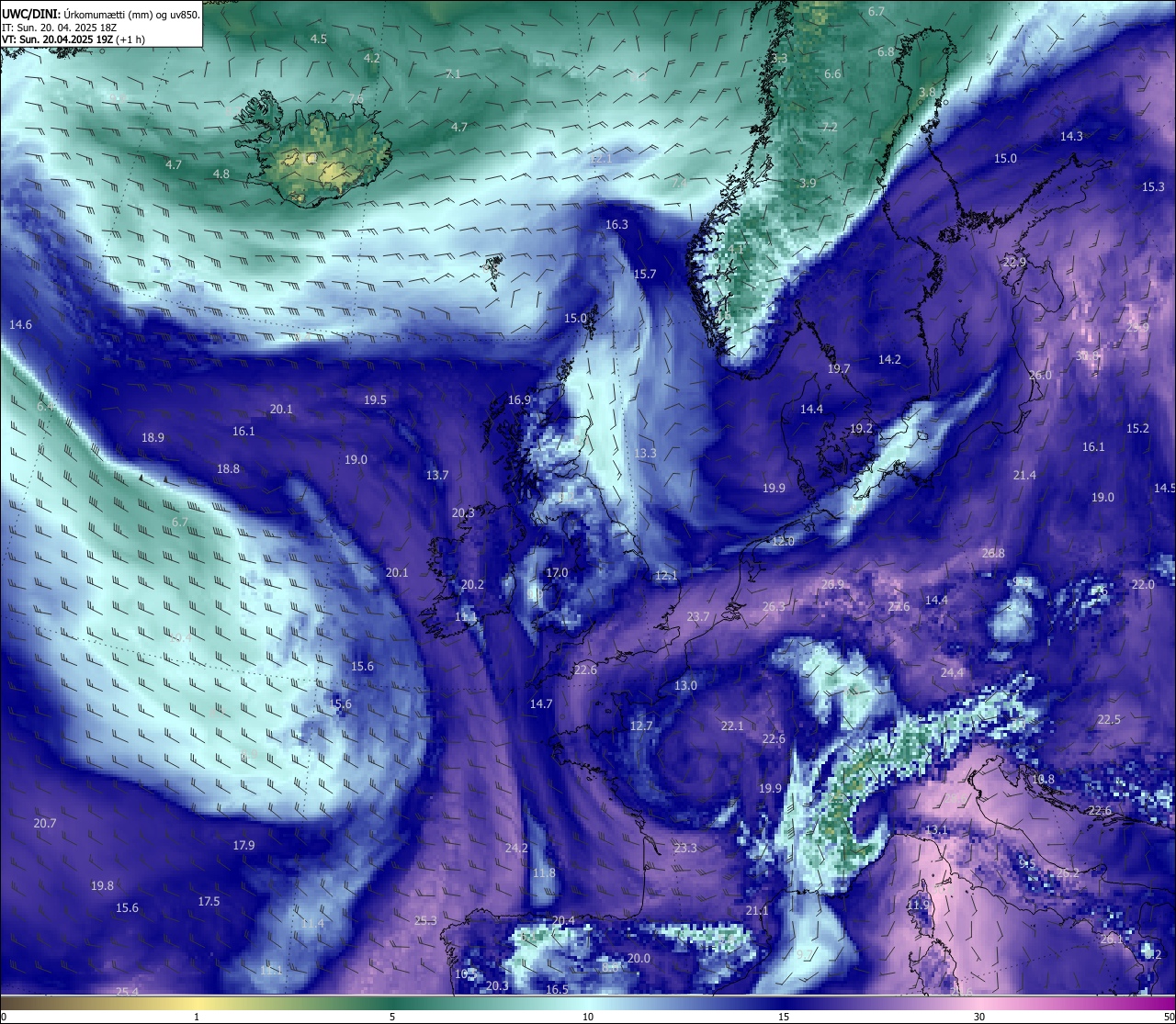This screenshot has width=1176, height=1024.
Task: Click the 23.3 value label
Action: pyautogui.click(x=685, y=848)
